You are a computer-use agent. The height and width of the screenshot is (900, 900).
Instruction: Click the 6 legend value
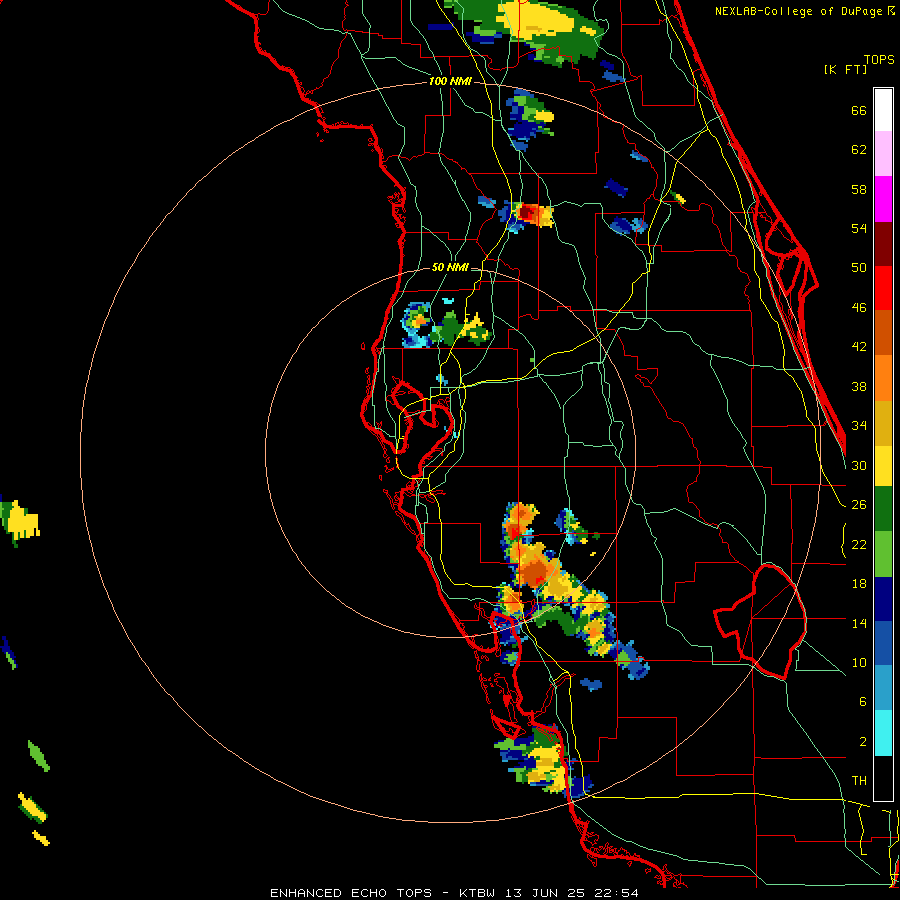(862, 701)
